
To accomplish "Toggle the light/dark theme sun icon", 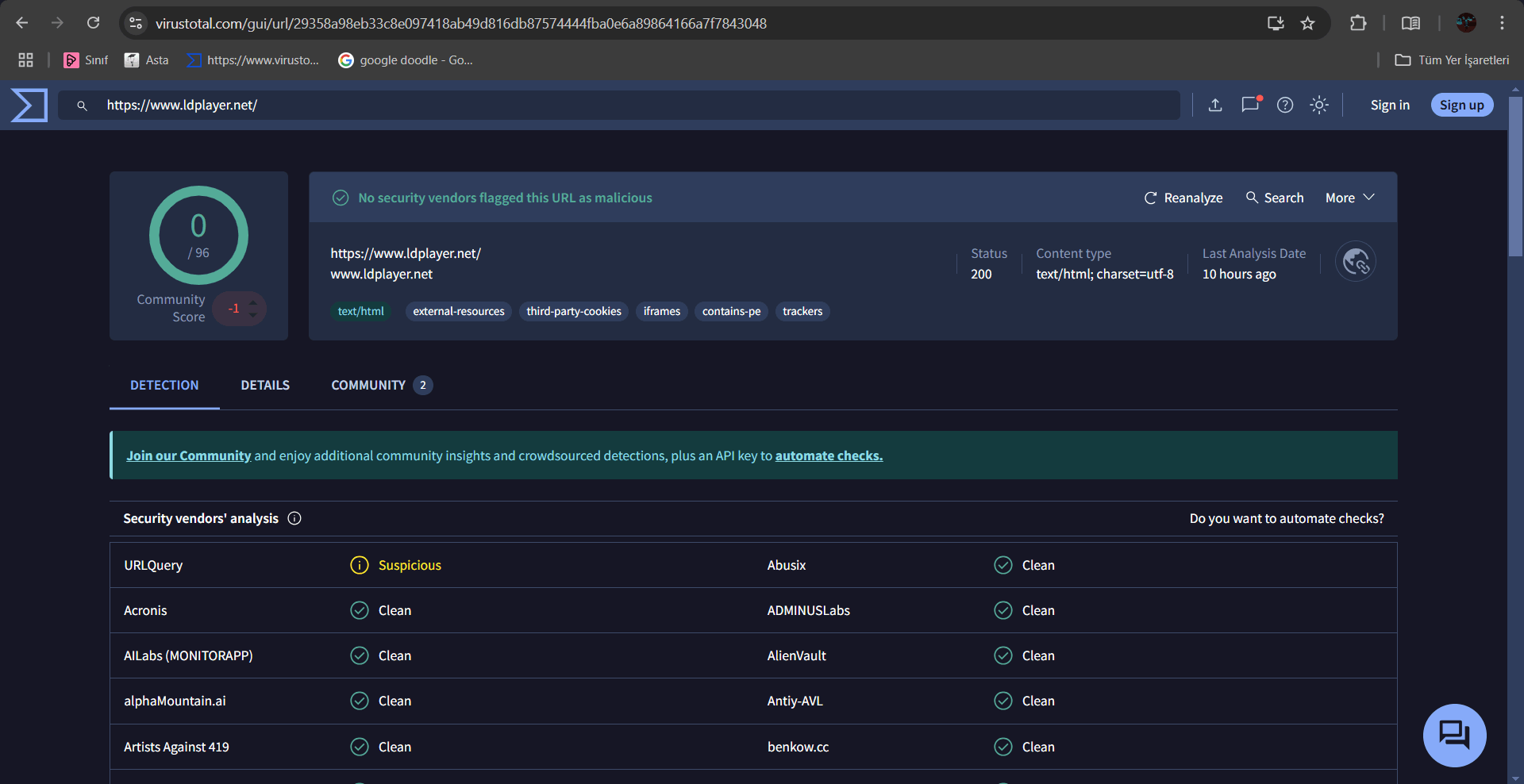I will (x=1319, y=105).
